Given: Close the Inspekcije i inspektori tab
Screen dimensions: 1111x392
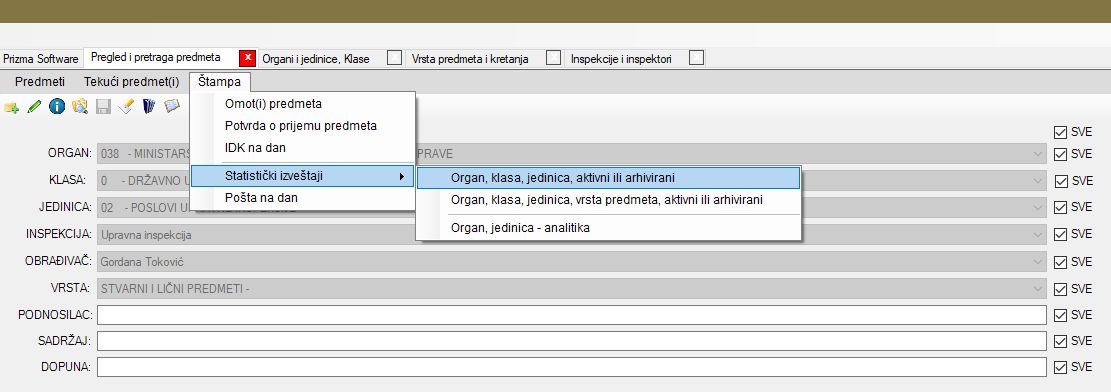Looking at the screenshot, I should (x=697, y=58).
